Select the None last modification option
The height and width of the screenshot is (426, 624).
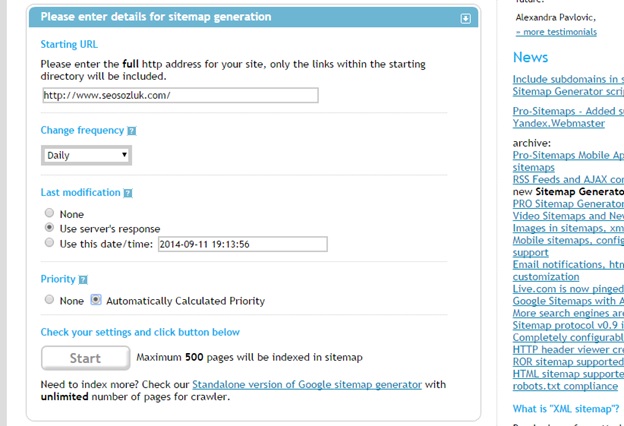pyautogui.click(x=49, y=214)
